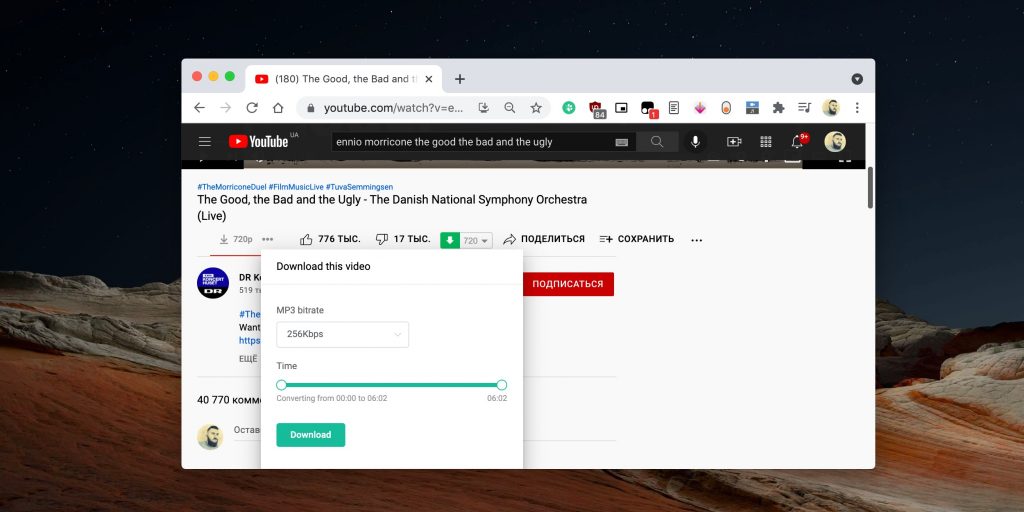Bookmark this page with the star icon
Screen dimensions: 1024x512
[536, 108]
